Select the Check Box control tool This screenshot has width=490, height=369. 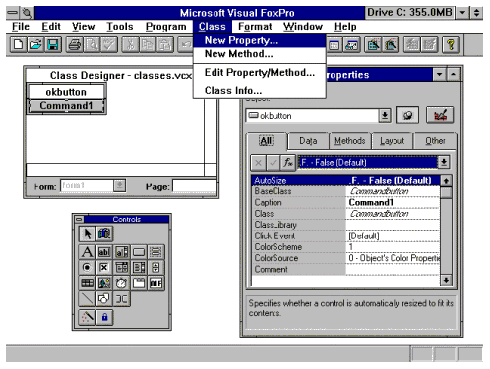point(104,267)
